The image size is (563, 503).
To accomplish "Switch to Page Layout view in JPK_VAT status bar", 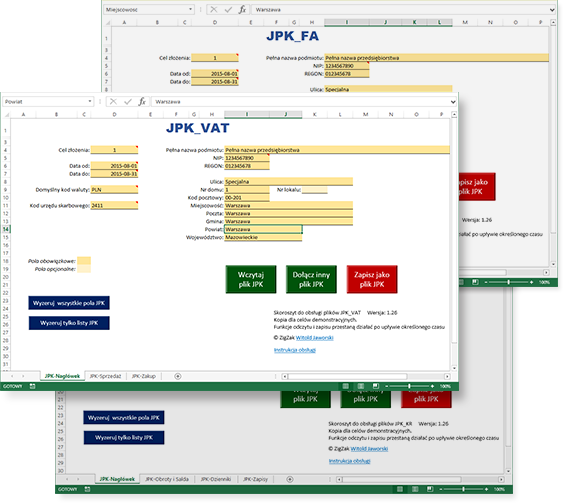I will [x=360, y=386].
